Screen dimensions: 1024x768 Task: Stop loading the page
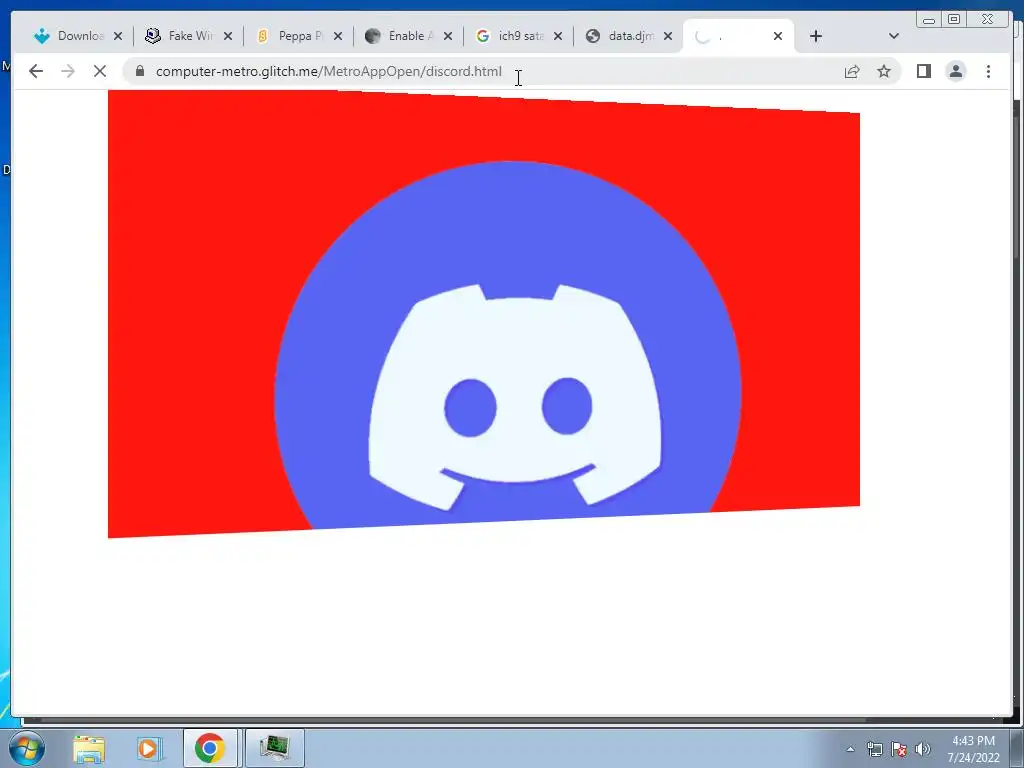tap(99, 71)
